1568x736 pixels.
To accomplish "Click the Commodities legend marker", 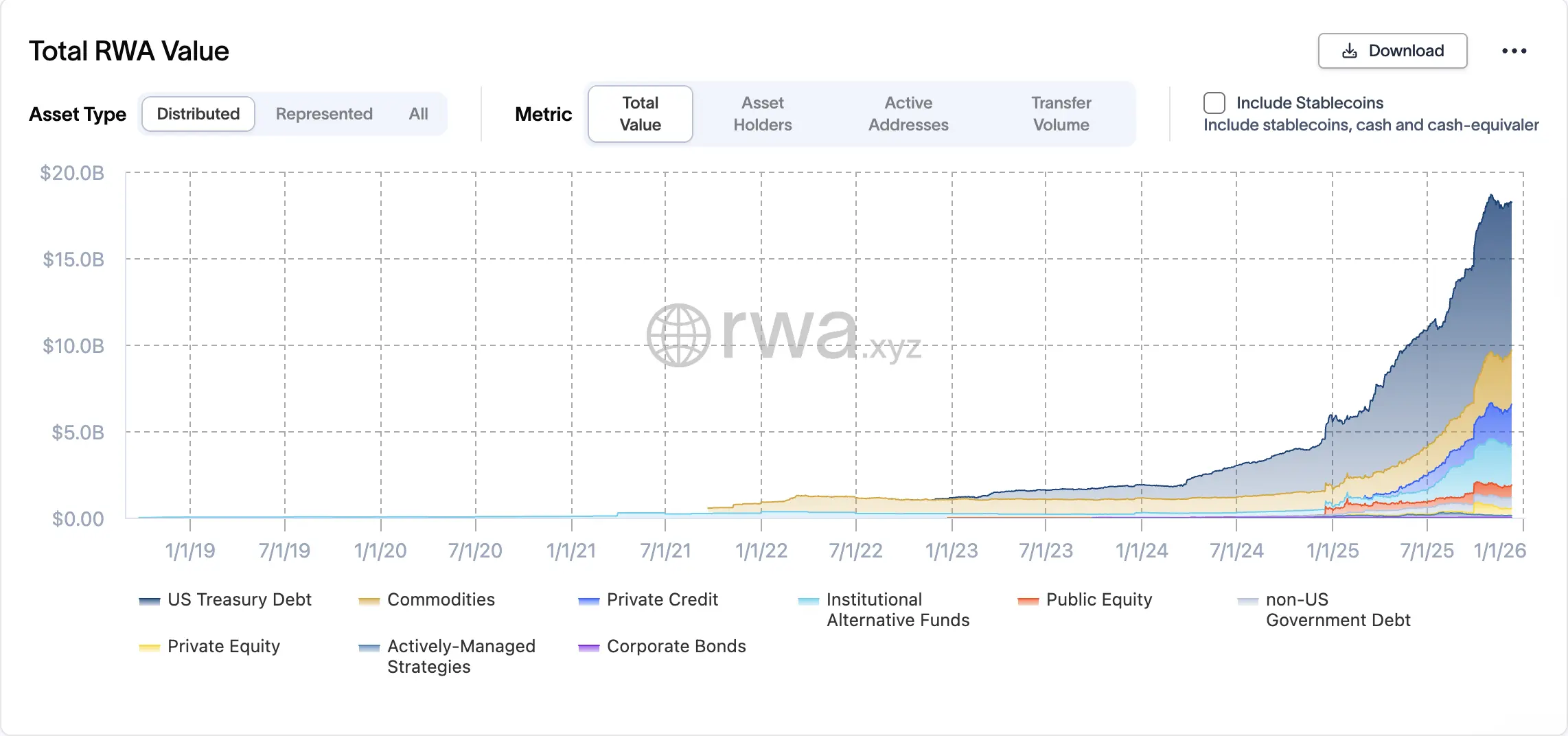I will (x=367, y=599).
